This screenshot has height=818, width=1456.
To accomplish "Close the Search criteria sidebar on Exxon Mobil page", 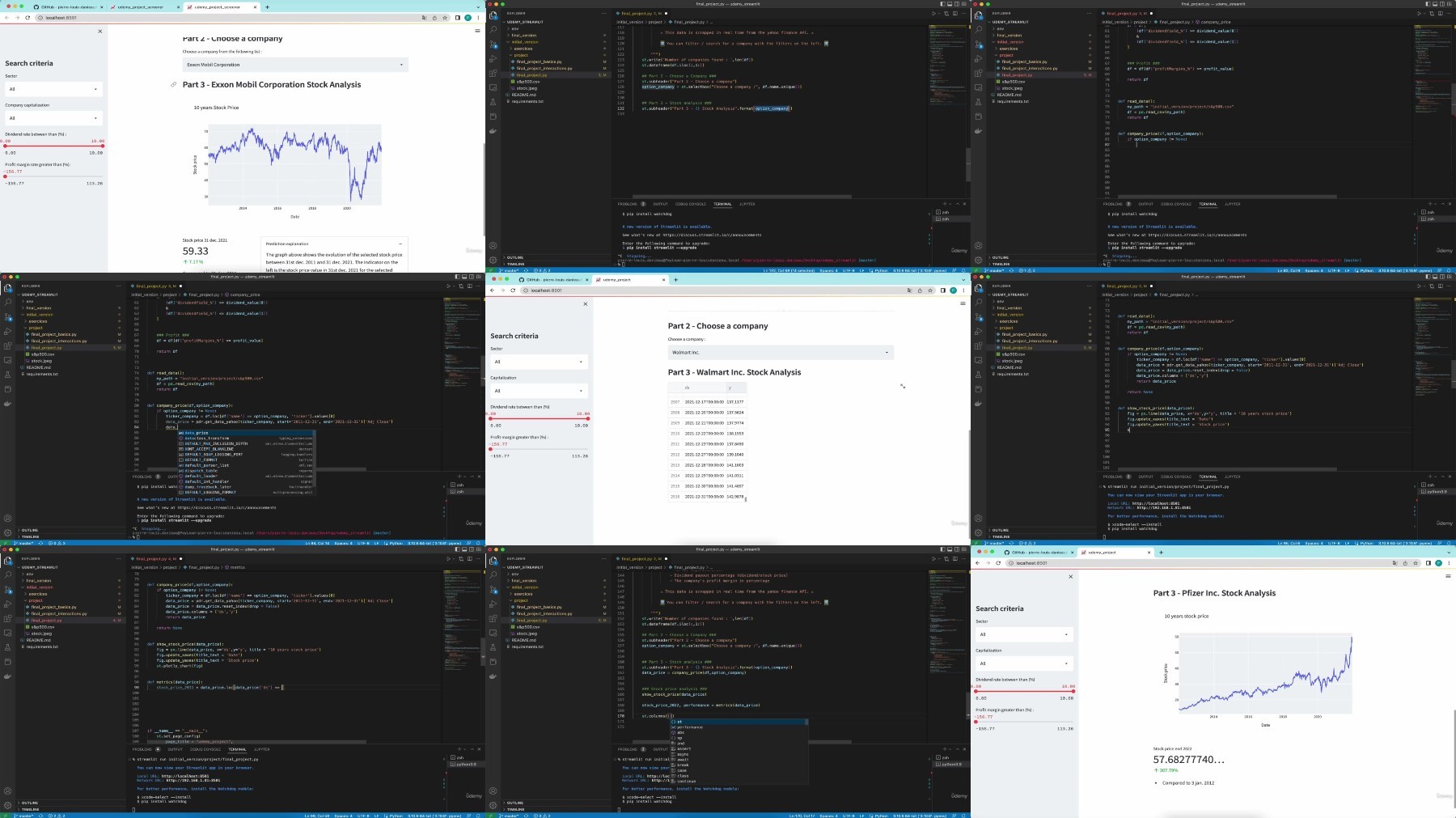I will (x=100, y=31).
